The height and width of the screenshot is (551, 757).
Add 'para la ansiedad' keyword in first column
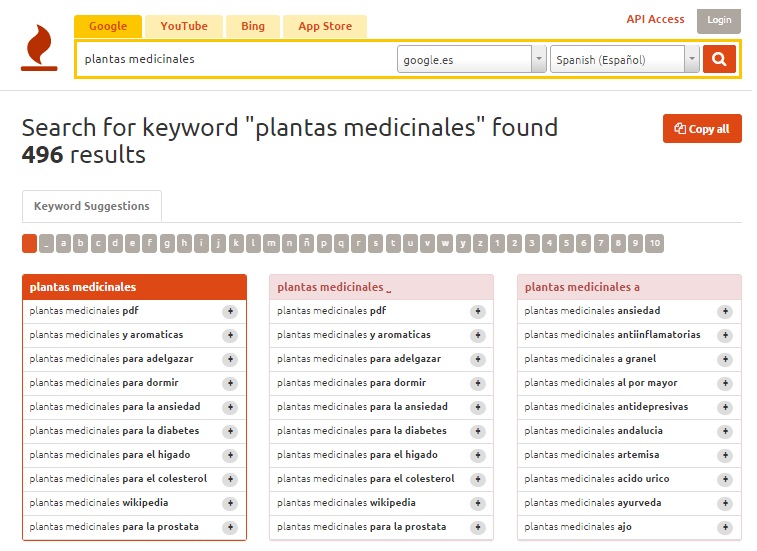tap(231, 408)
